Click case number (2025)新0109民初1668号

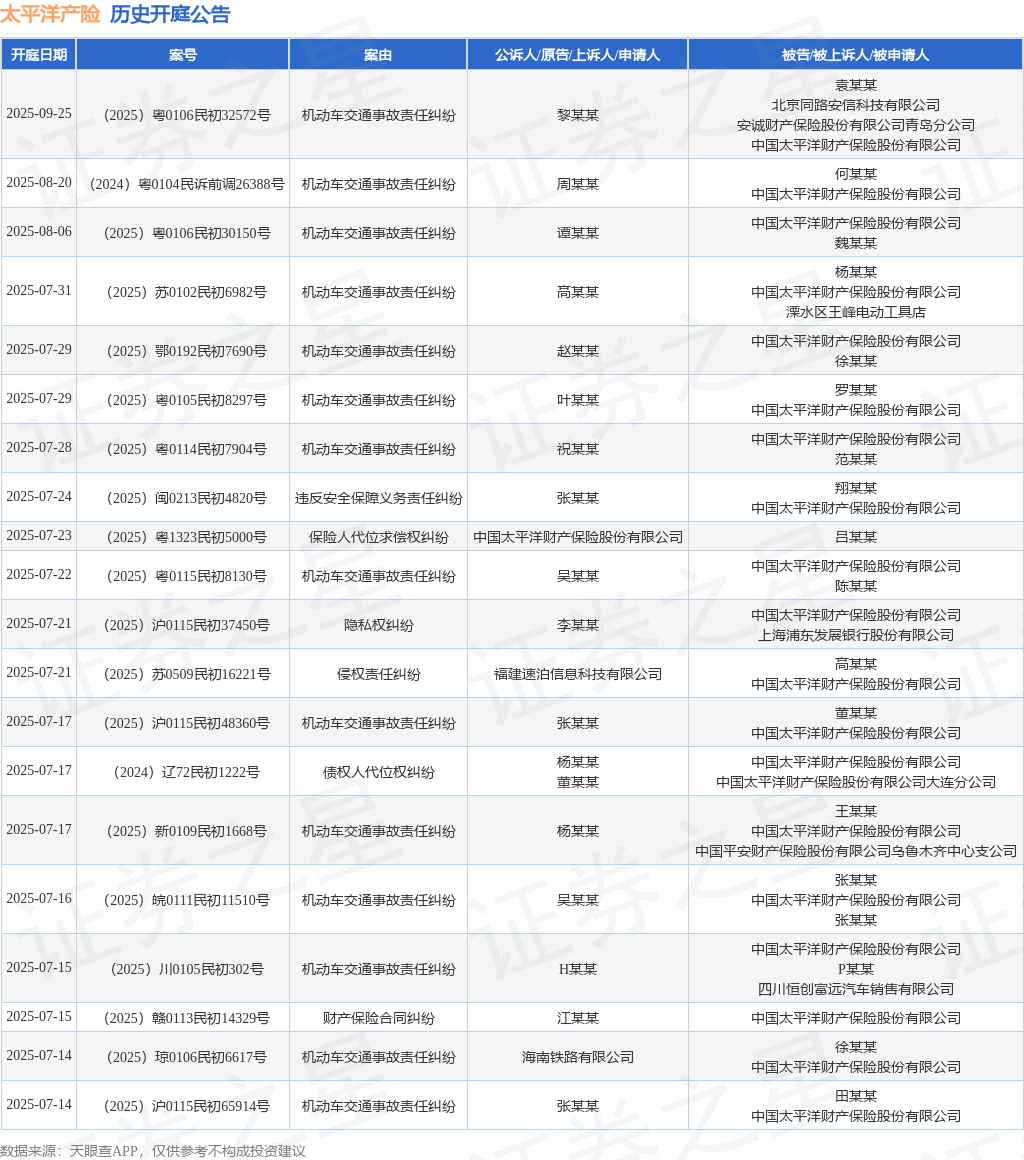coord(186,831)
